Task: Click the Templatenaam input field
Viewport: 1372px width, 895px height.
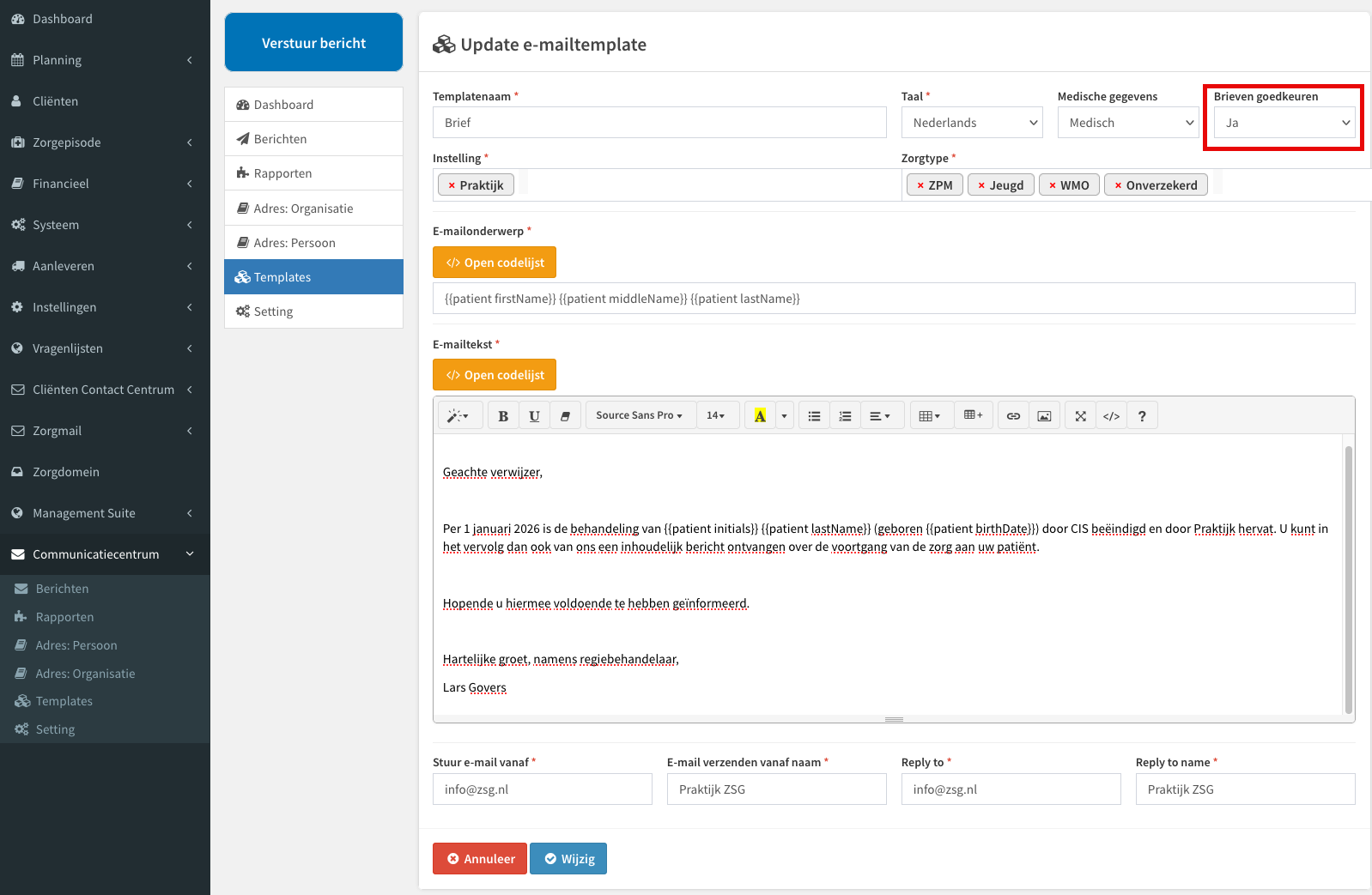Action: (x=659, y=123)
